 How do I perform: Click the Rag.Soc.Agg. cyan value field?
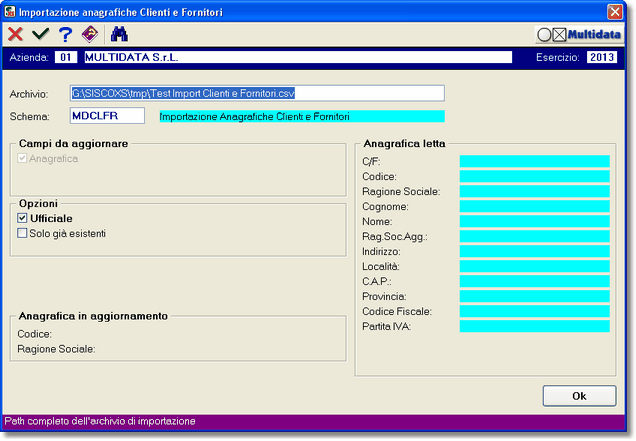pos(534,236)
